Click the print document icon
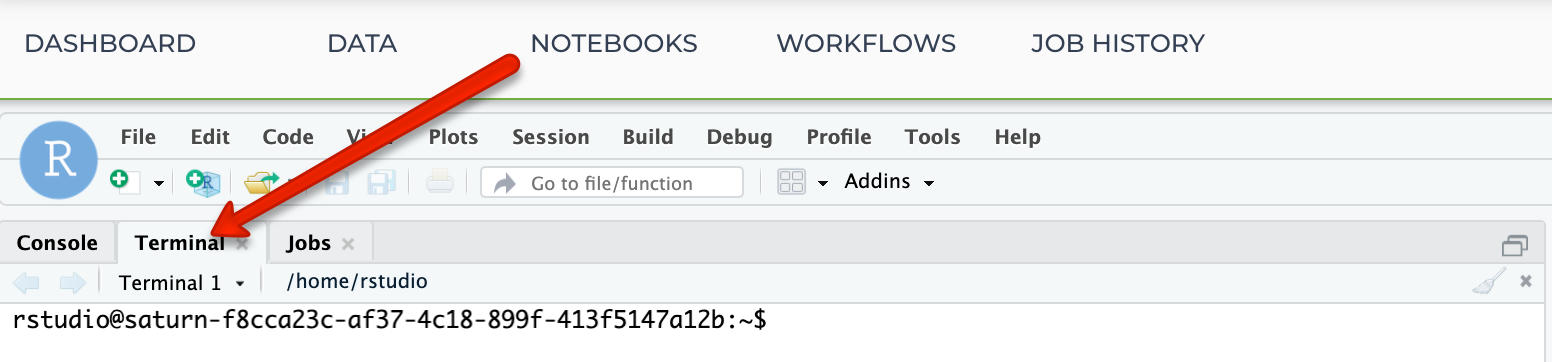This screenshot has width=1552, height=362. coord(441,182)
